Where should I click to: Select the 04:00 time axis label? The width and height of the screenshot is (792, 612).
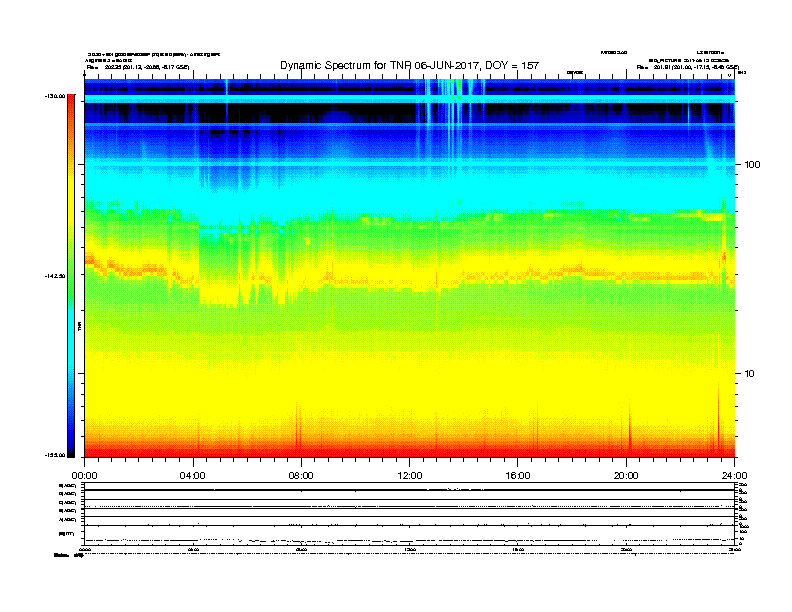click(192, 476)
